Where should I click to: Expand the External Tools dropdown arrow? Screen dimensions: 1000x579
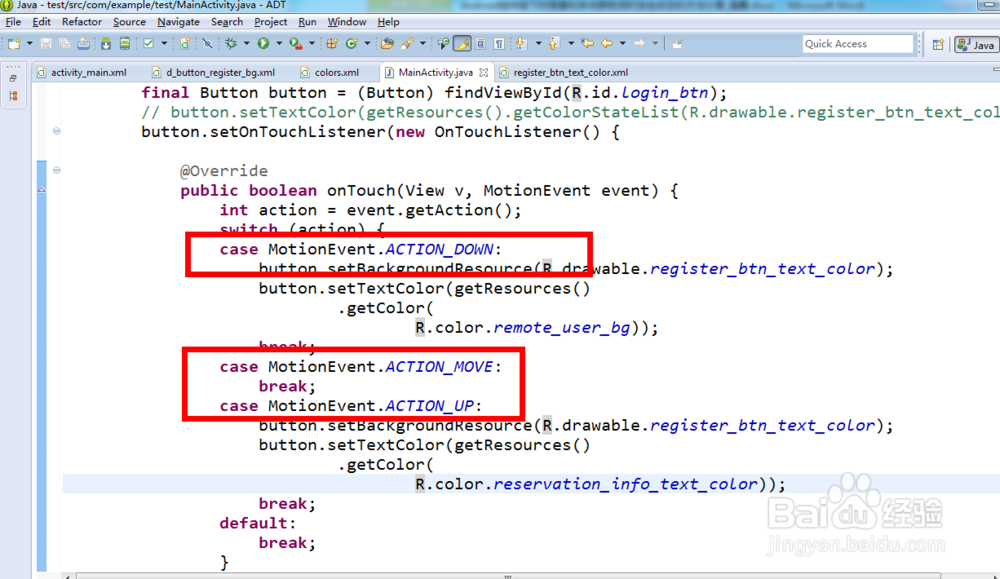click(312, 43)
